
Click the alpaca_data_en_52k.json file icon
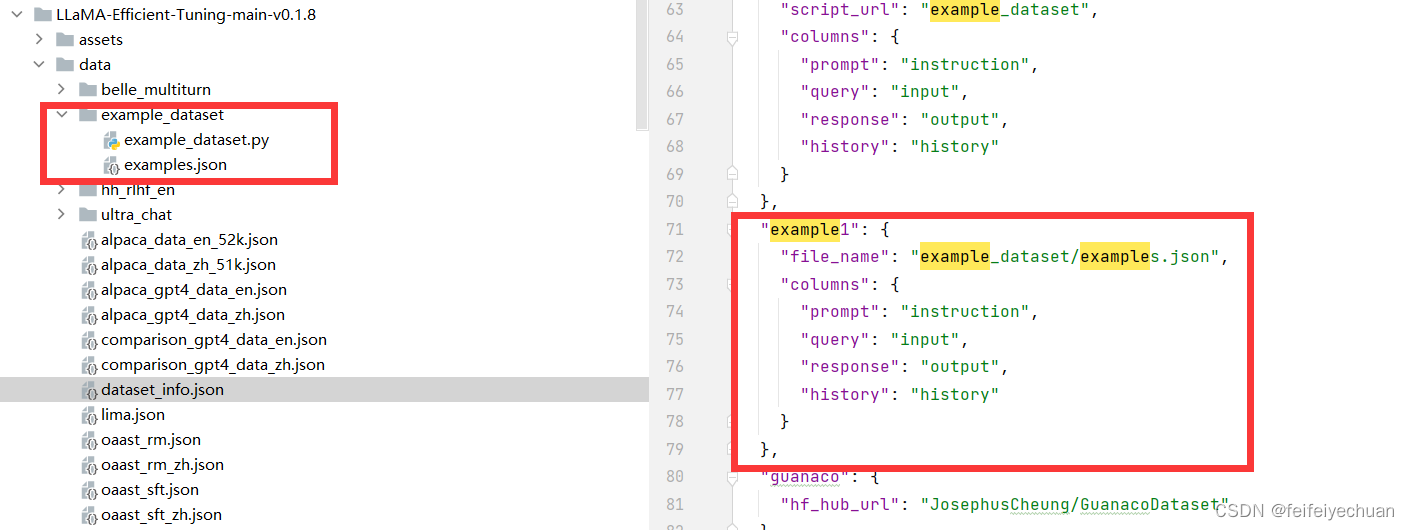tap(89, 240)
